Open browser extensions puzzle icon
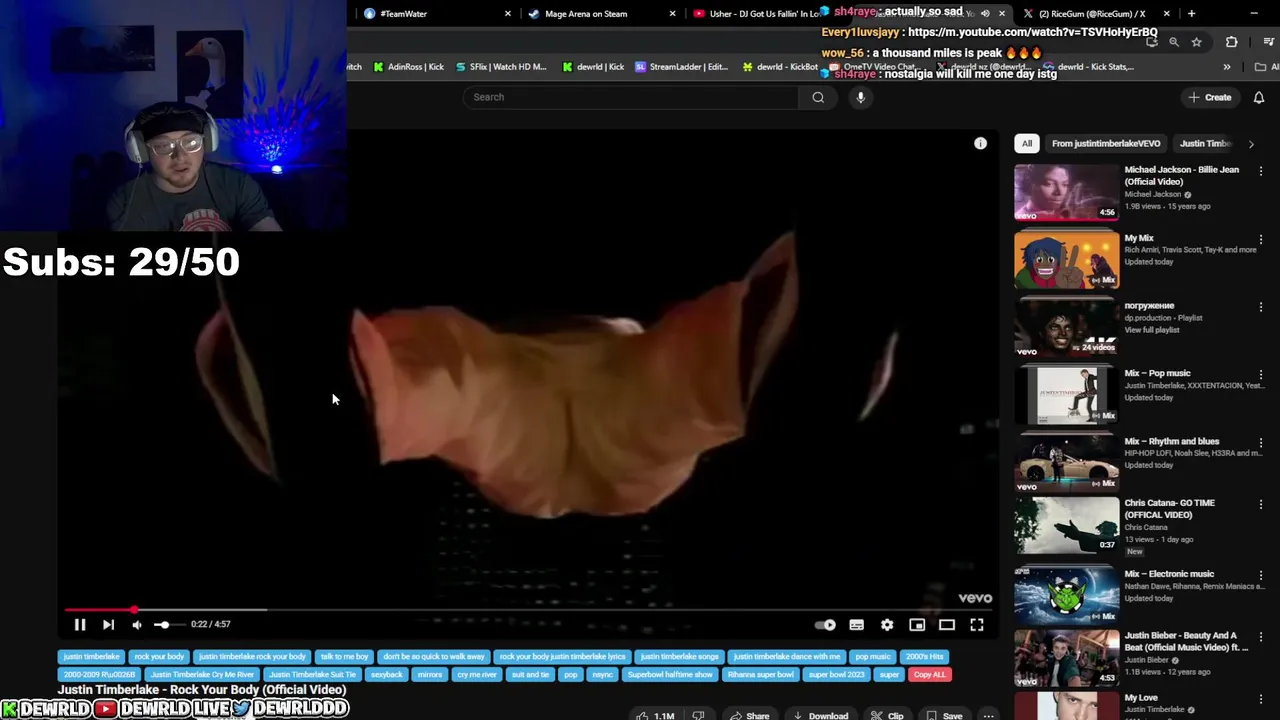1280x720 pixels. click(1231, 42)
